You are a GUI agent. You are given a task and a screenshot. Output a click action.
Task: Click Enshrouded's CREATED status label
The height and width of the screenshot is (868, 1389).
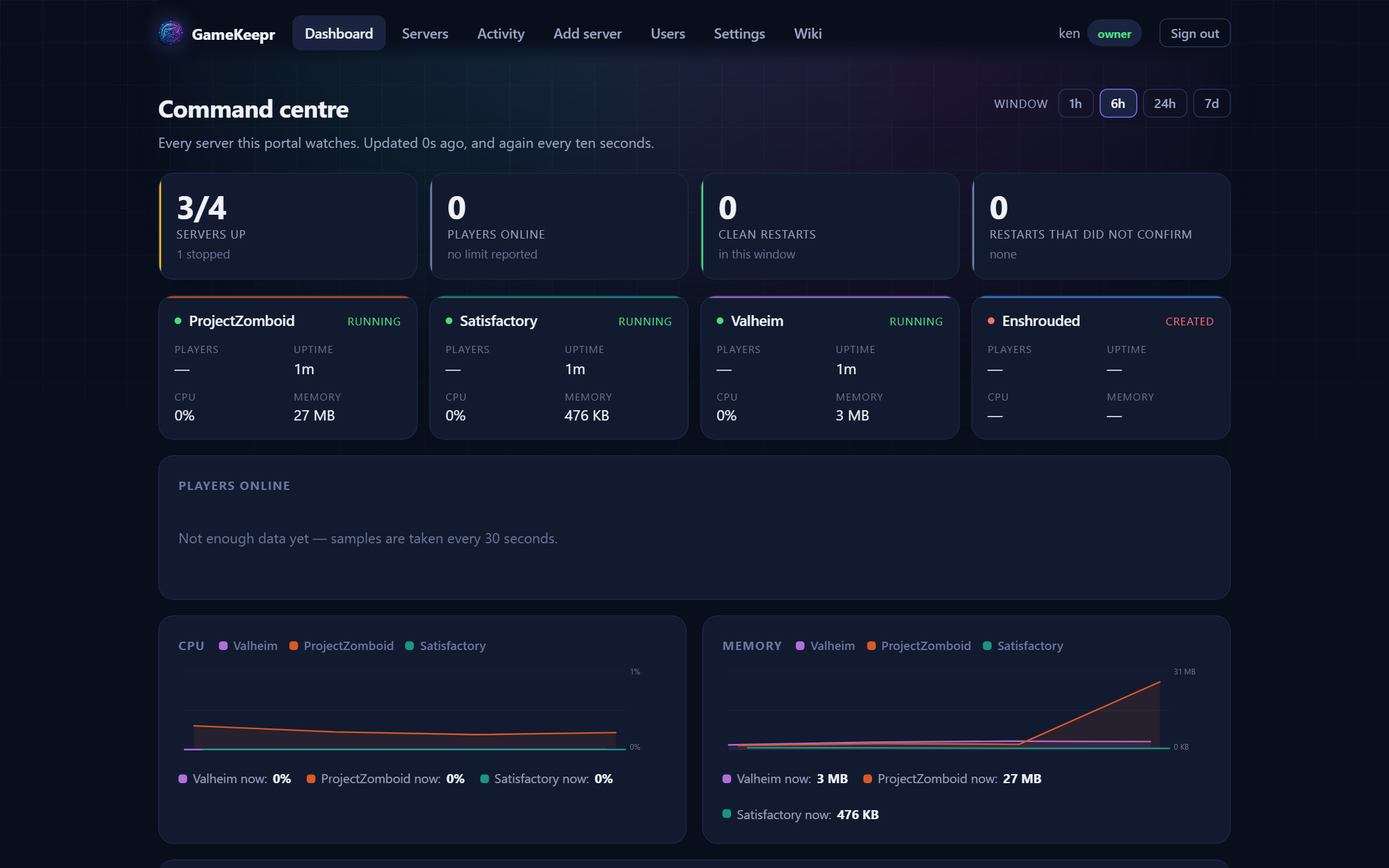click(x=1189, y=321)
